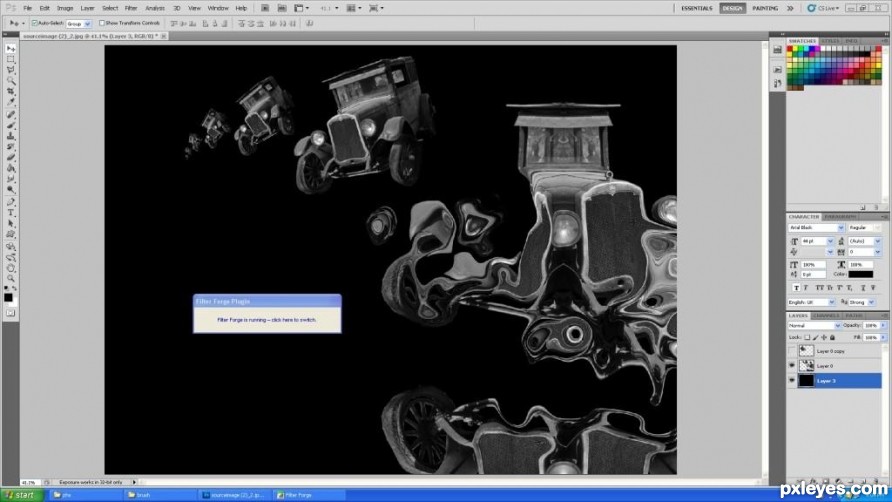Screen dimensions: 892x502
Task: Click the foreground color swatch in toolbox
Action: coord(8,298)
